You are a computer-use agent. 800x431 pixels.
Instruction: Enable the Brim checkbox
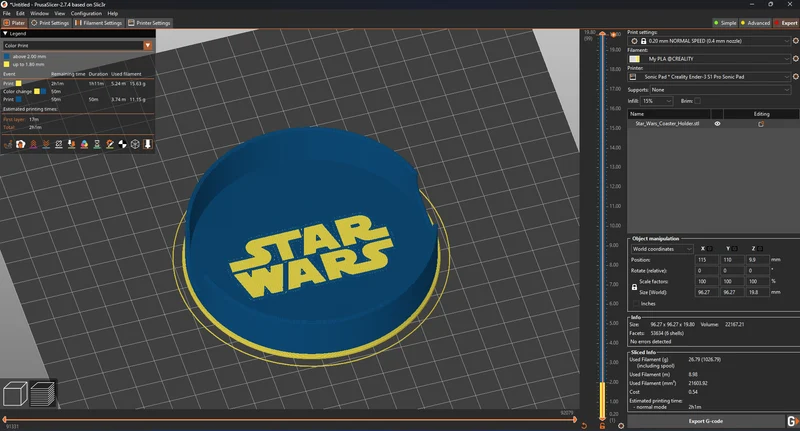(x=697, y=101)
